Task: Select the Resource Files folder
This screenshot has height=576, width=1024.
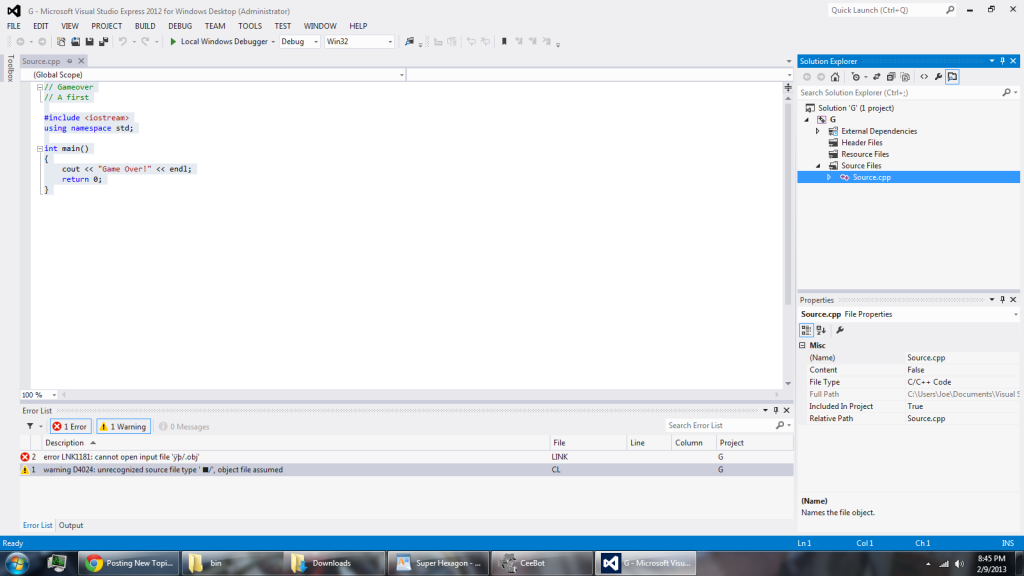Action: [x=865, y=155]
